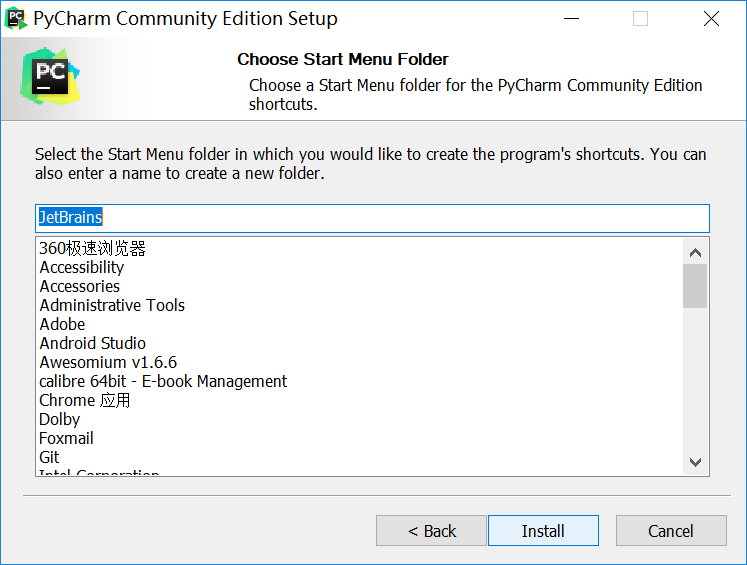Click the PyCharm title bar icon

pyautogui.click(x=16, y=18)
